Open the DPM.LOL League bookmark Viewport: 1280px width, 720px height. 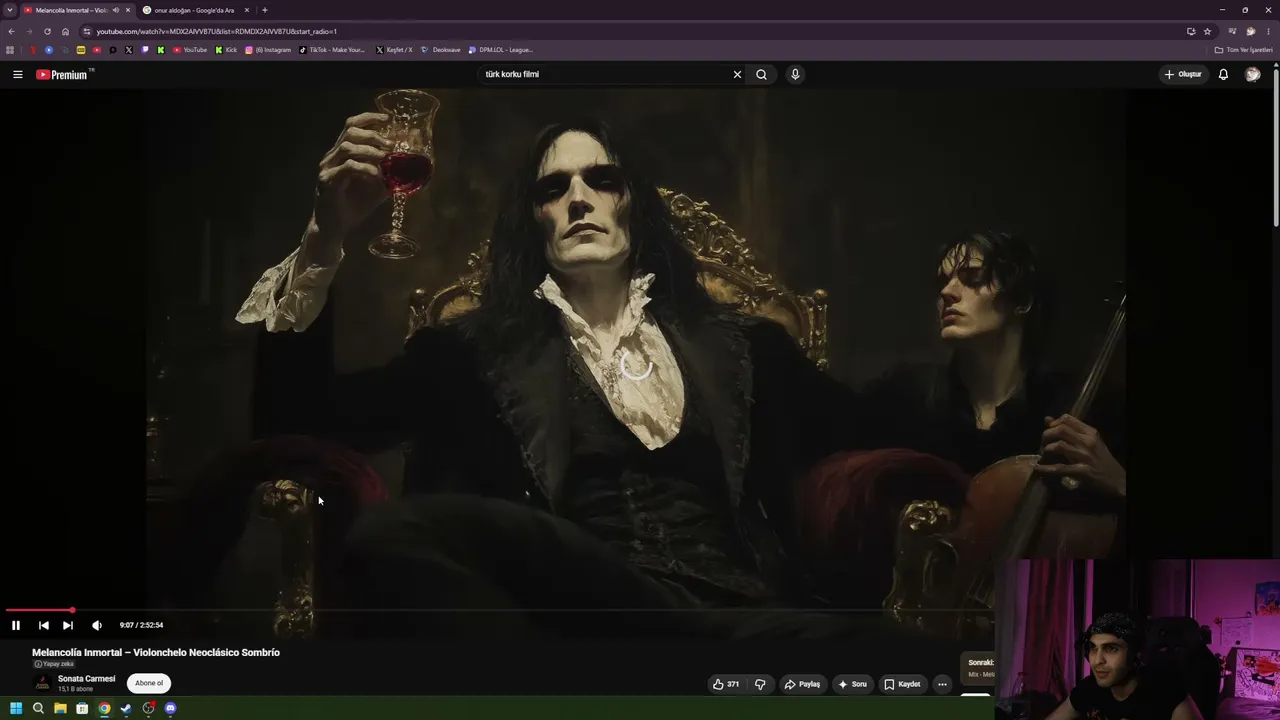[x=501, y=50]
